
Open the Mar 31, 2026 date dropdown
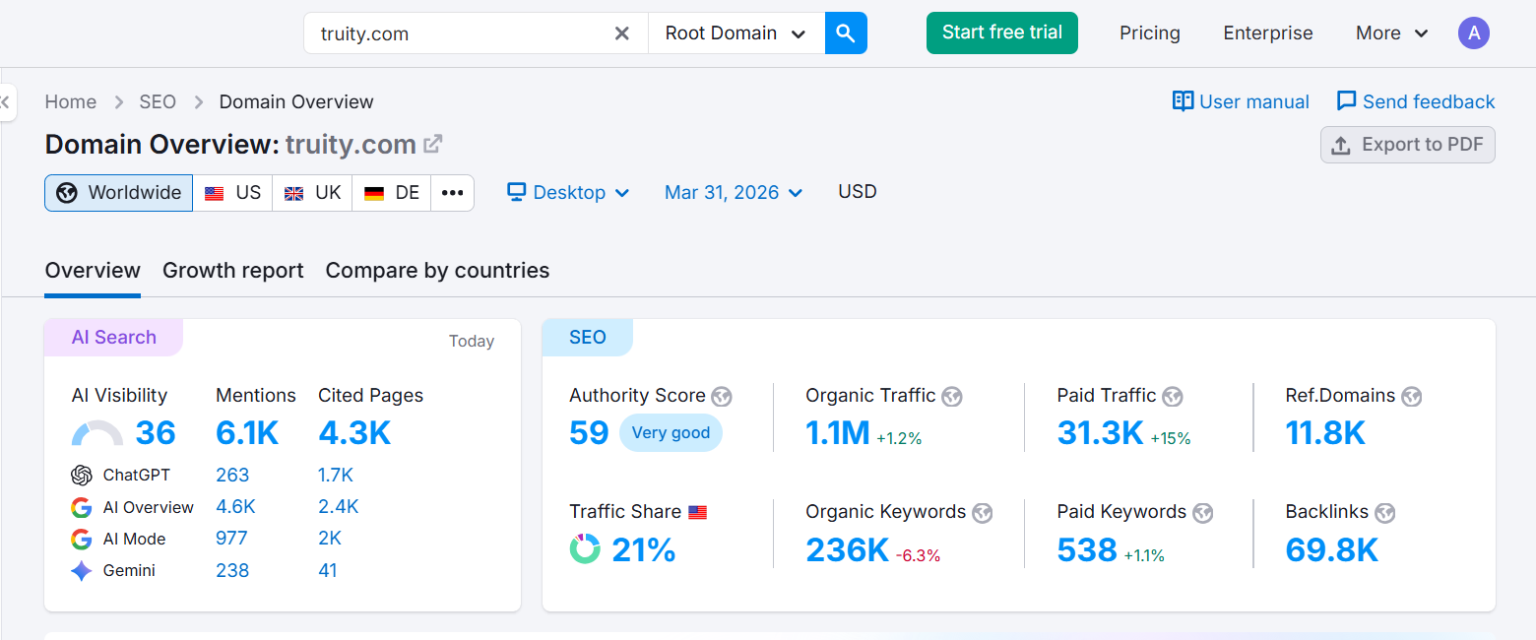(733, 193)
